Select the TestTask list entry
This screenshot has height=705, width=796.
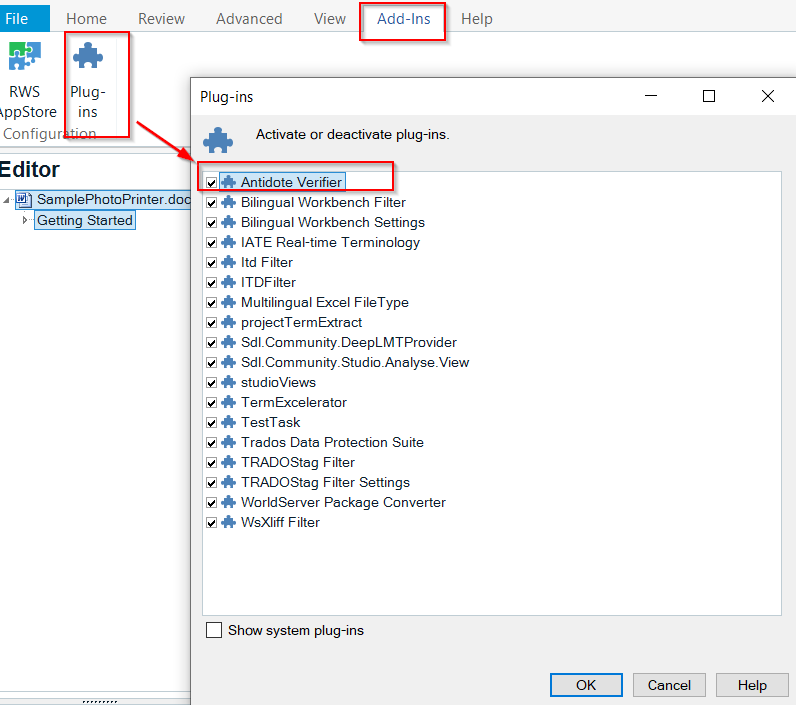pyautogui.click(x=271, y=422)
